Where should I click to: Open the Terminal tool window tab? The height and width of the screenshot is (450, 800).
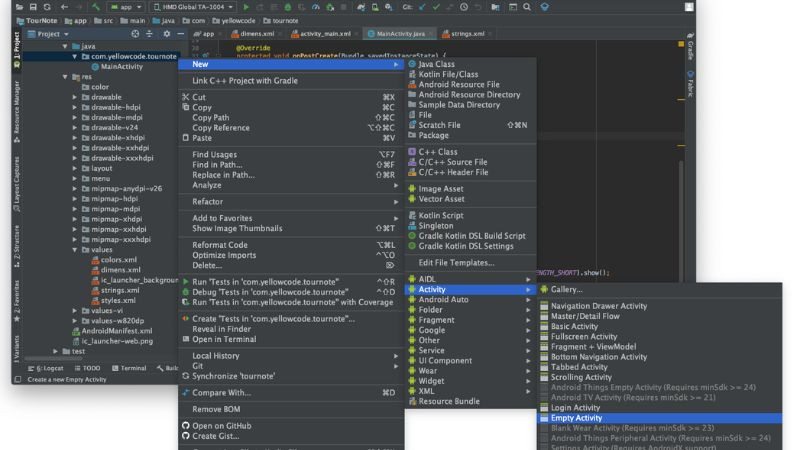coord(129,368)
